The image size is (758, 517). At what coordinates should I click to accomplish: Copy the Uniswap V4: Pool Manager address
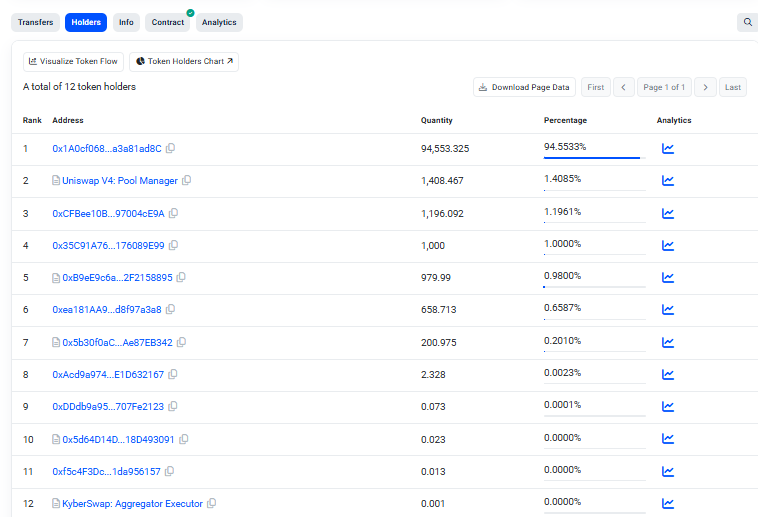[x=187, y=181]
